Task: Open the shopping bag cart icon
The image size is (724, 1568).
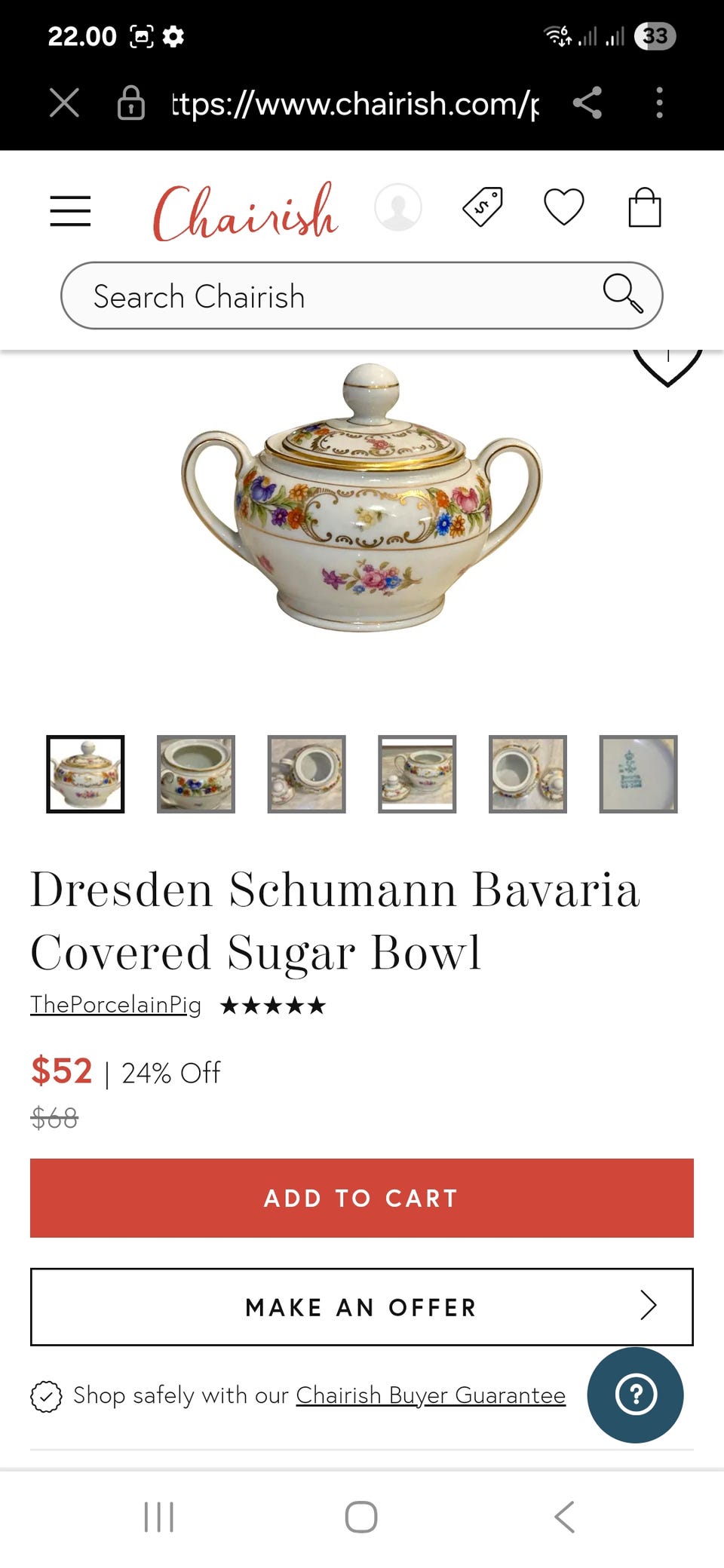Action: (645, 207)
